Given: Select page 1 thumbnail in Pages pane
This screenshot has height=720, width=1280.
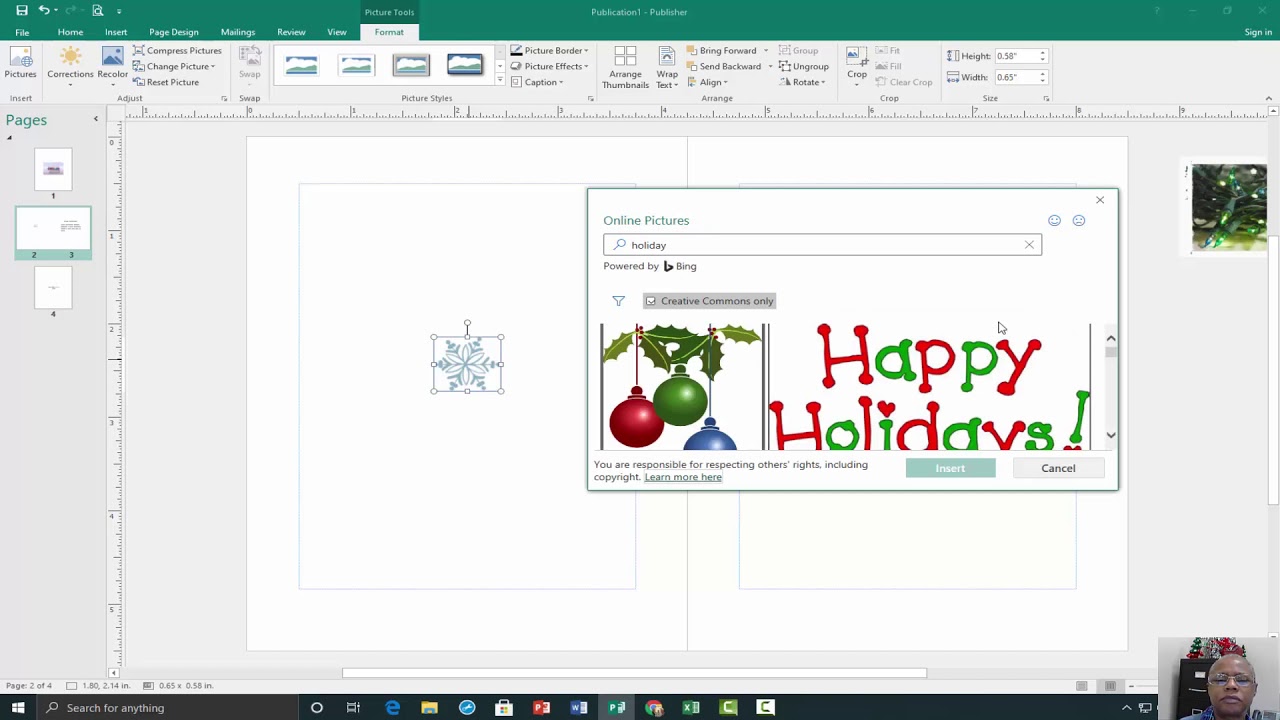Looking at the screenshot, I should pos(53,169).
